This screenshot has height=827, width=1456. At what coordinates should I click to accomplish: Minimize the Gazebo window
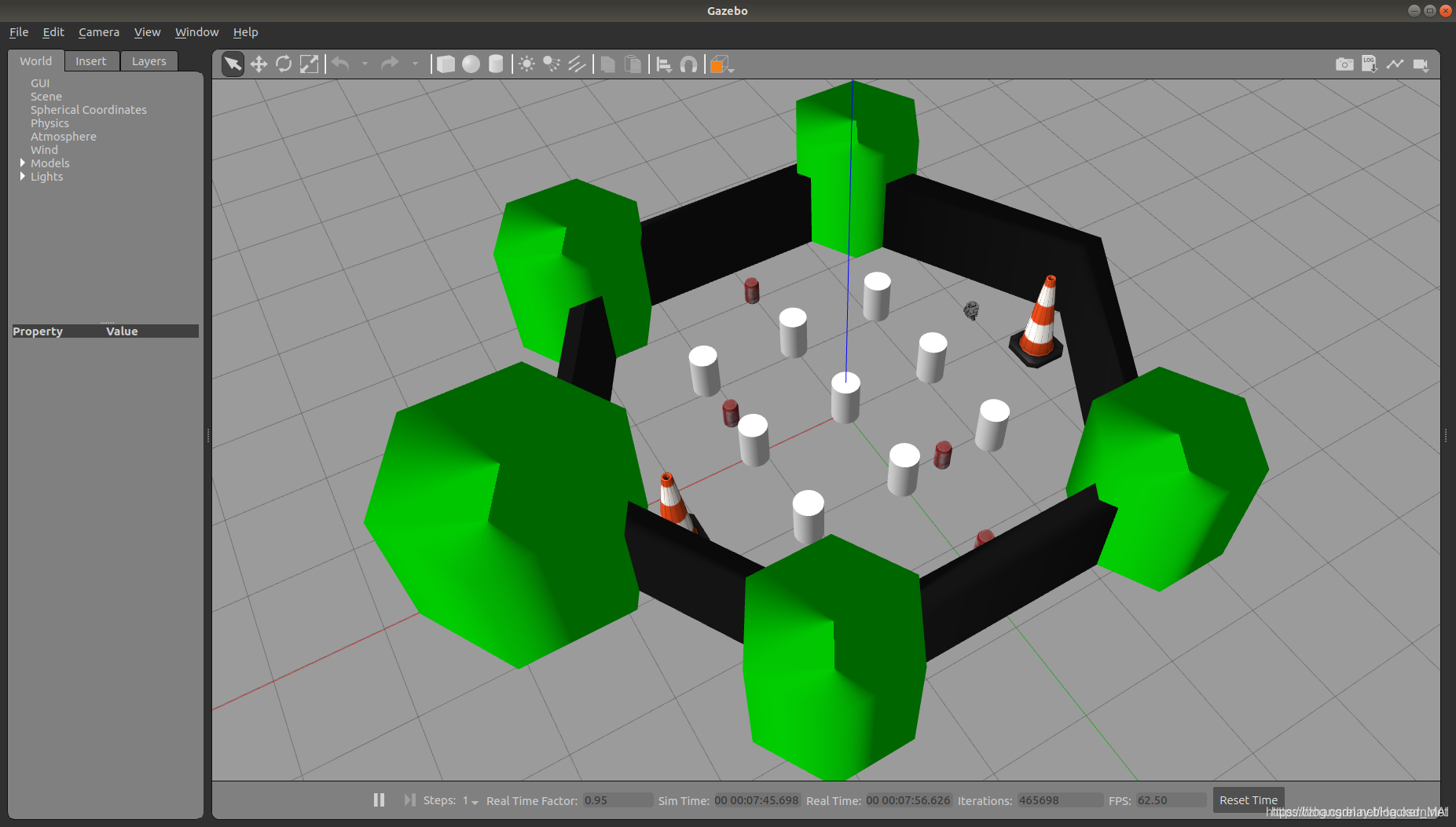click(1414, 10)
